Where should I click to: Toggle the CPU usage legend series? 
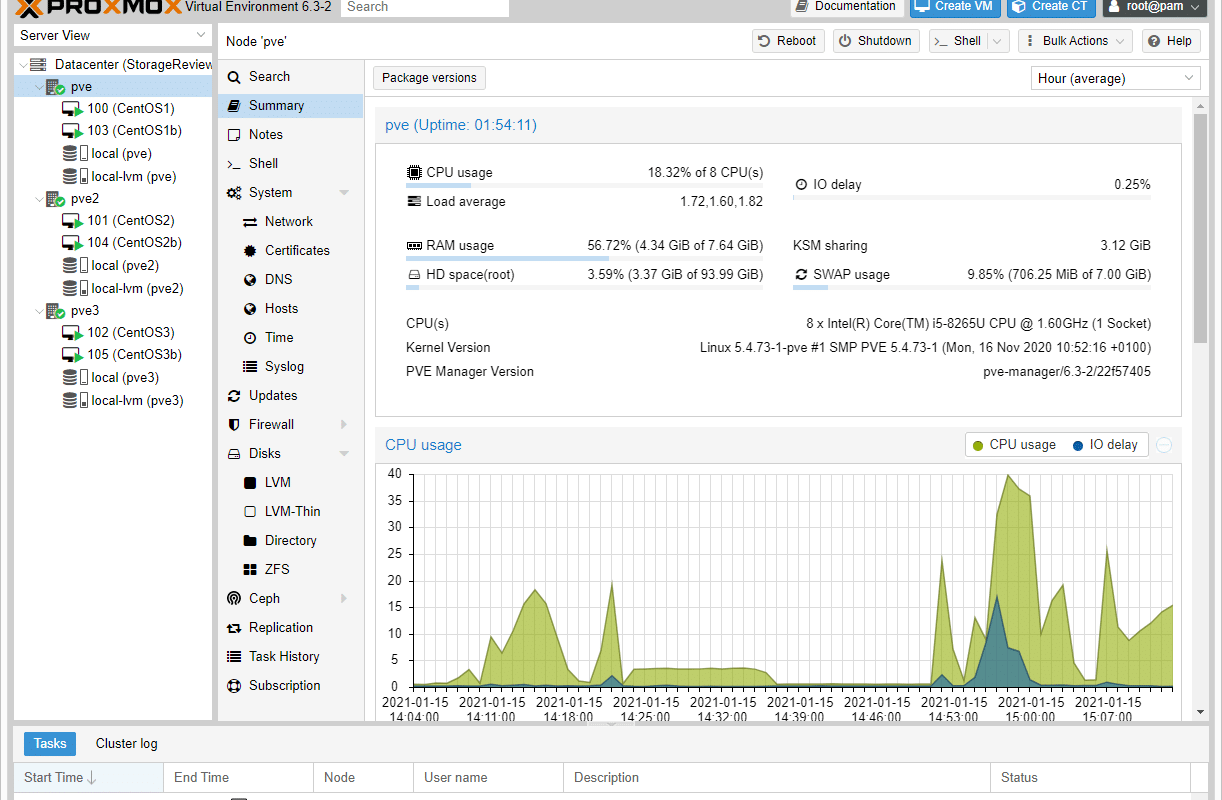(x=1014, y=445)
